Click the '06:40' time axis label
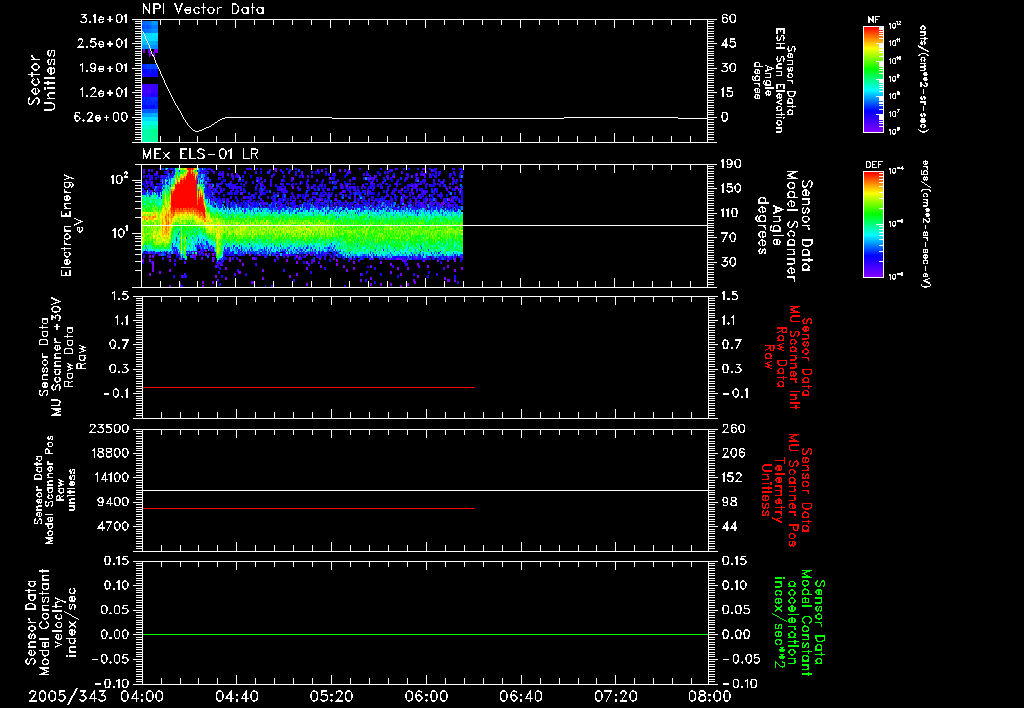 [x=521, y=696]
